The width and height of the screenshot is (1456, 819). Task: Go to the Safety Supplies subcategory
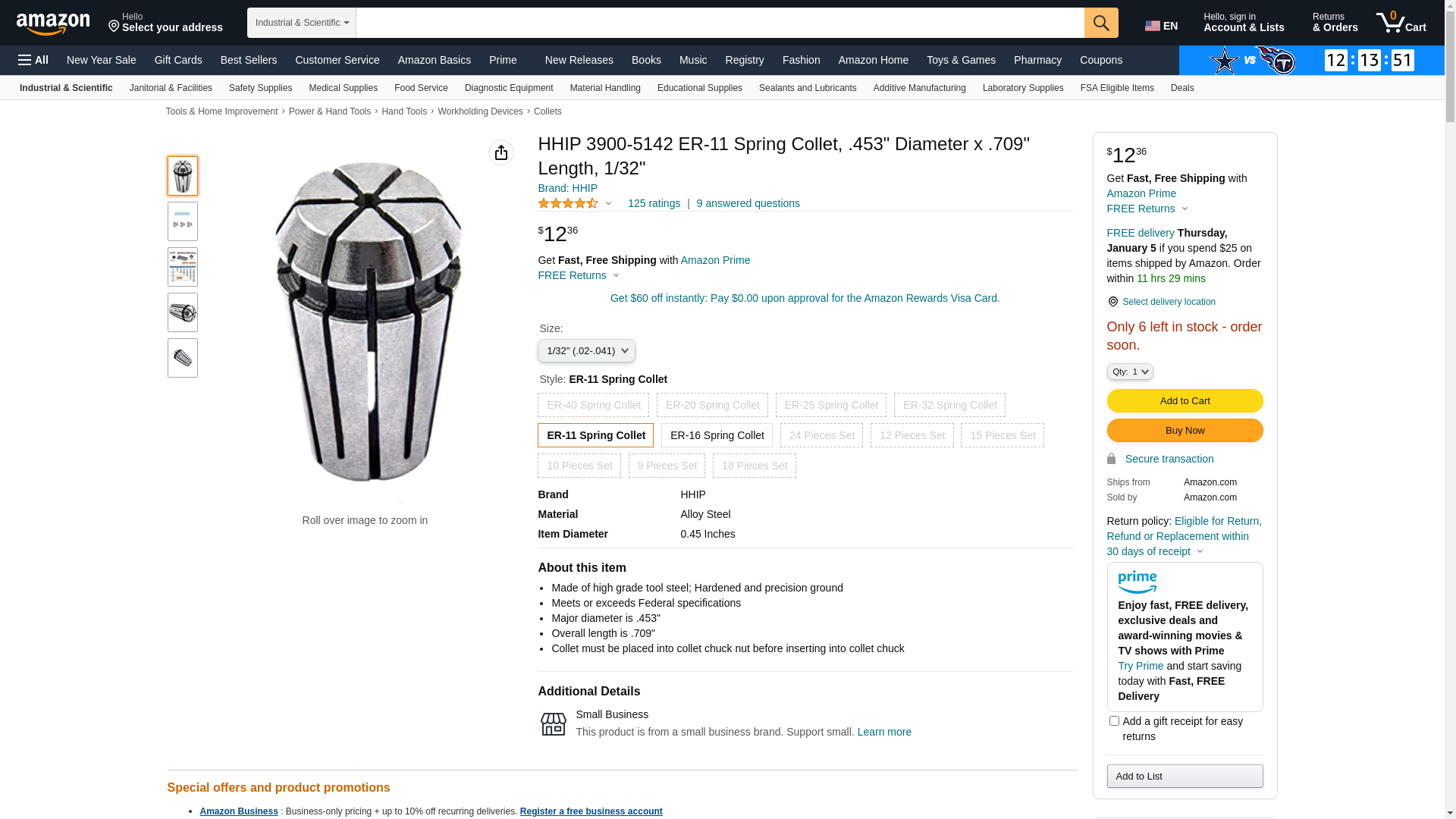click(x=260, y=88)
